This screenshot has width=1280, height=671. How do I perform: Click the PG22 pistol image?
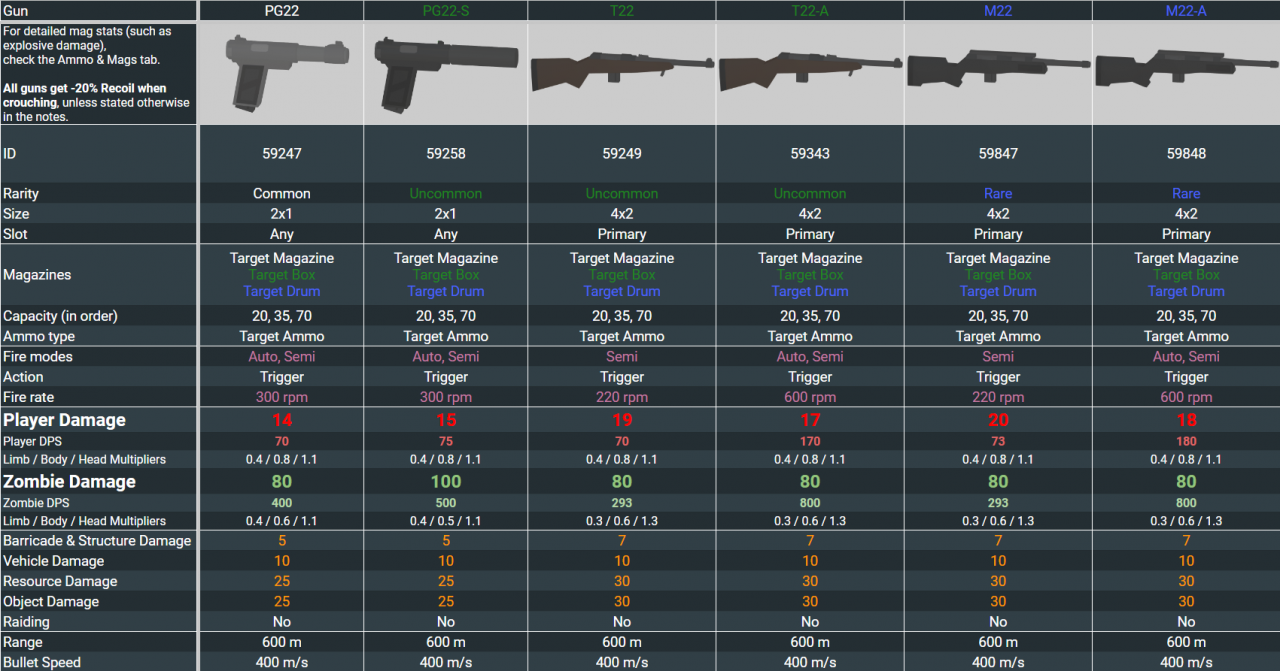pos(282,73)
